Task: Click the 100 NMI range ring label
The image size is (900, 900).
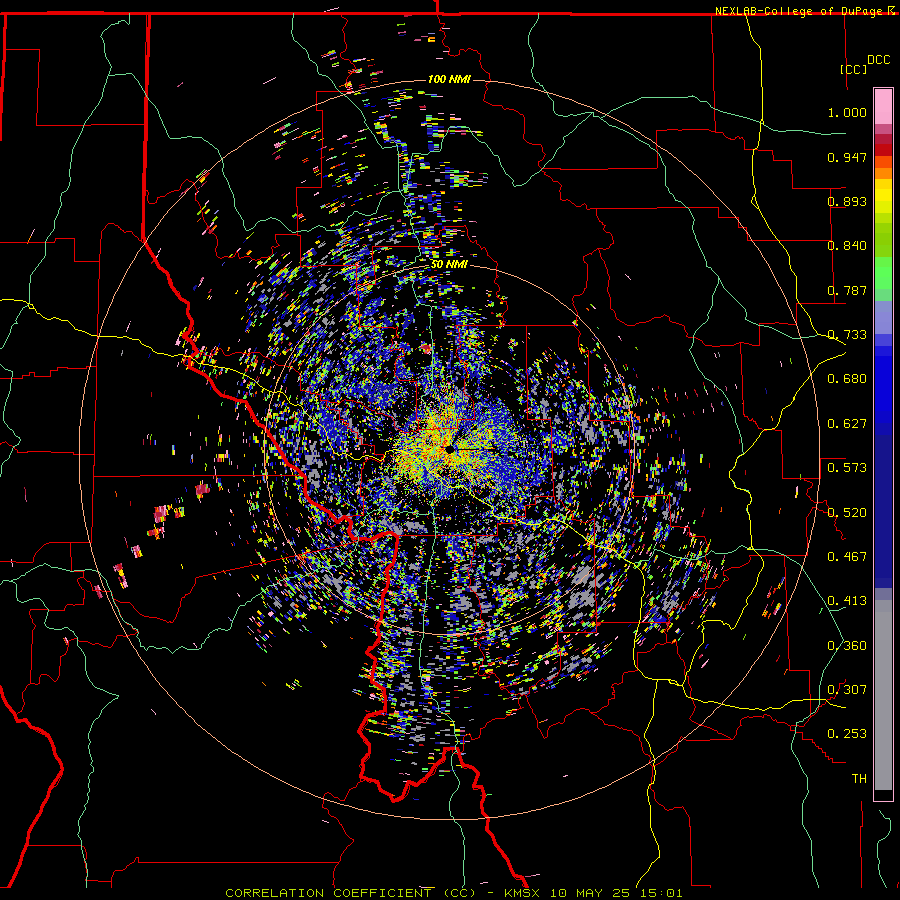Action: [449, 79]
